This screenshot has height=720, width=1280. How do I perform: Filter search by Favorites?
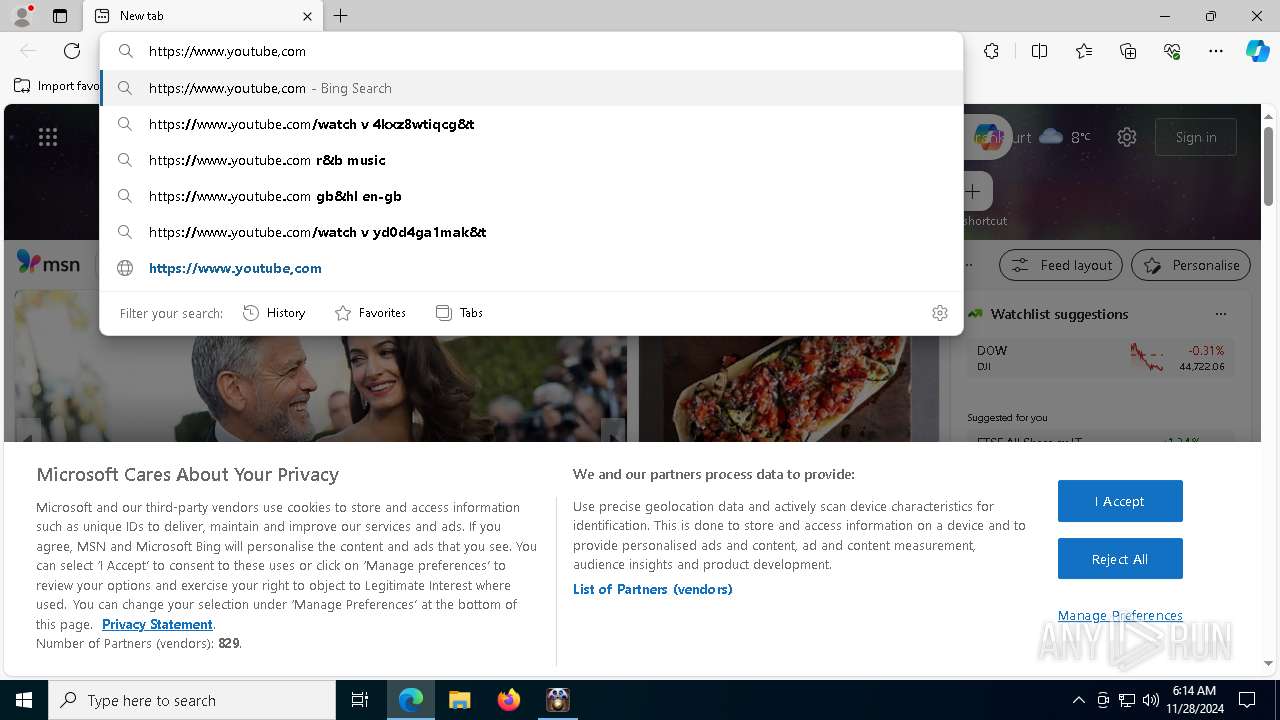point(370,313)
